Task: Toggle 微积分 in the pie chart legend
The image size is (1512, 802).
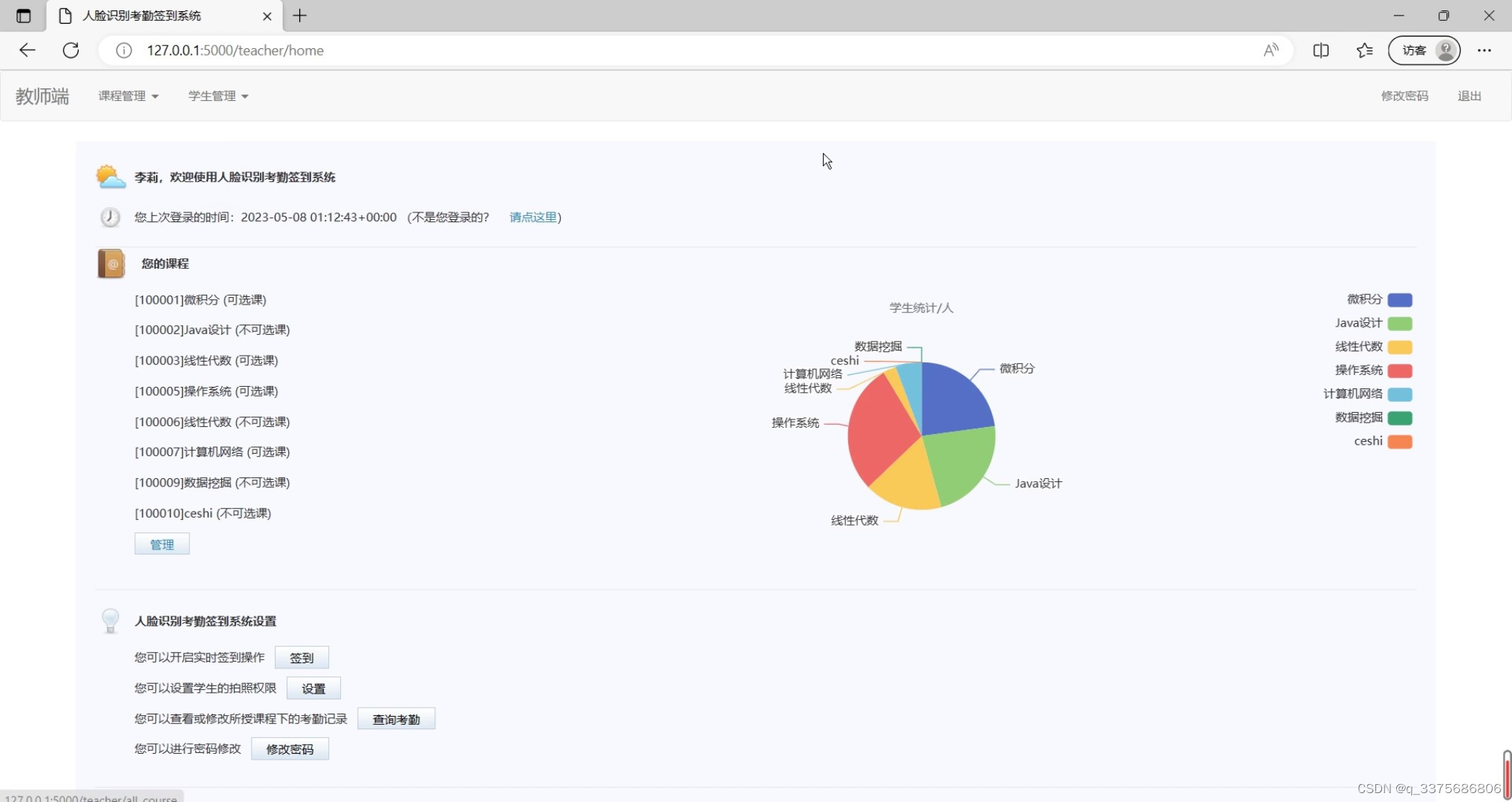Action: pos(1365,299)
